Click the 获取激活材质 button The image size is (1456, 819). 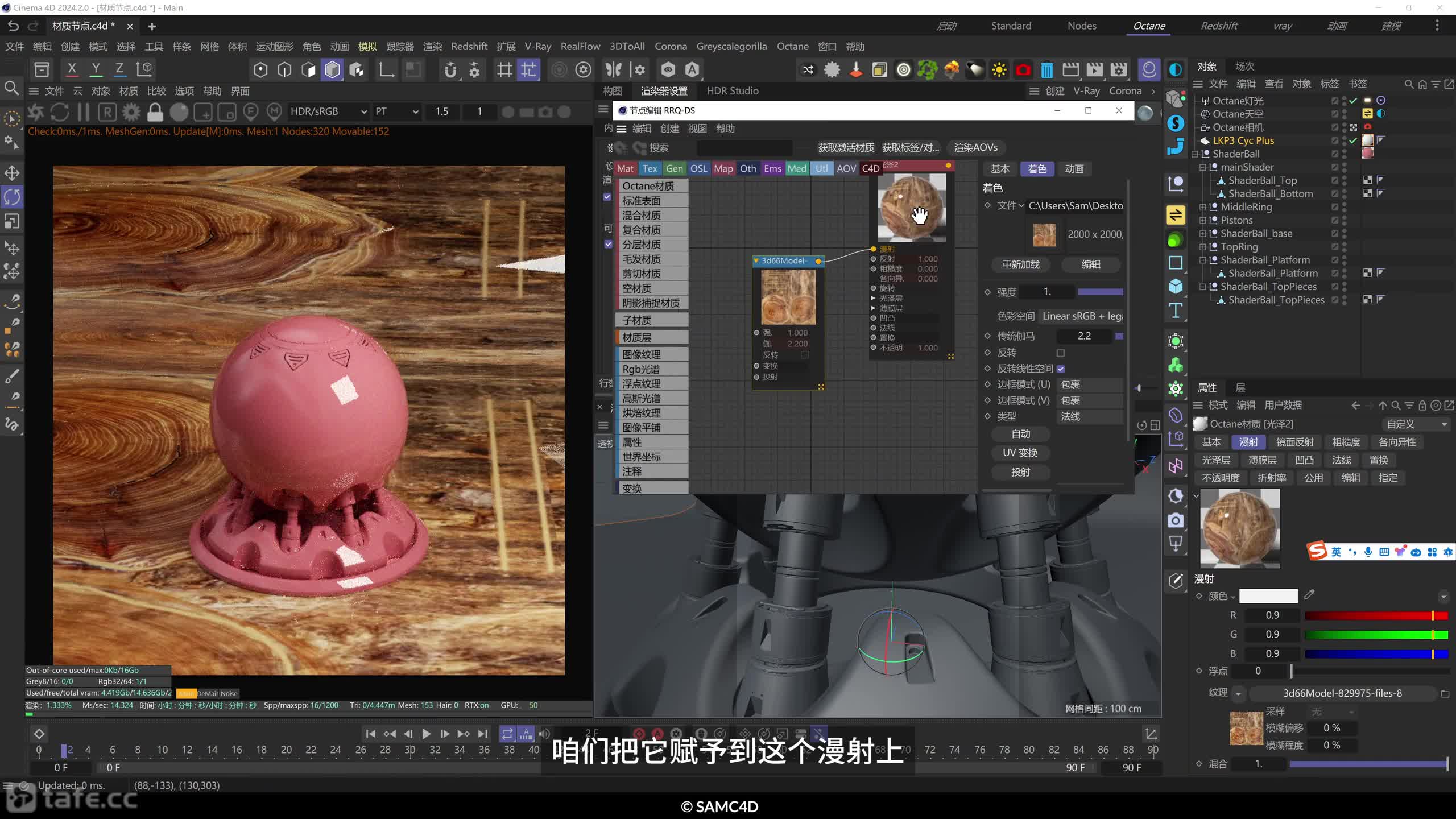(846, 148)
